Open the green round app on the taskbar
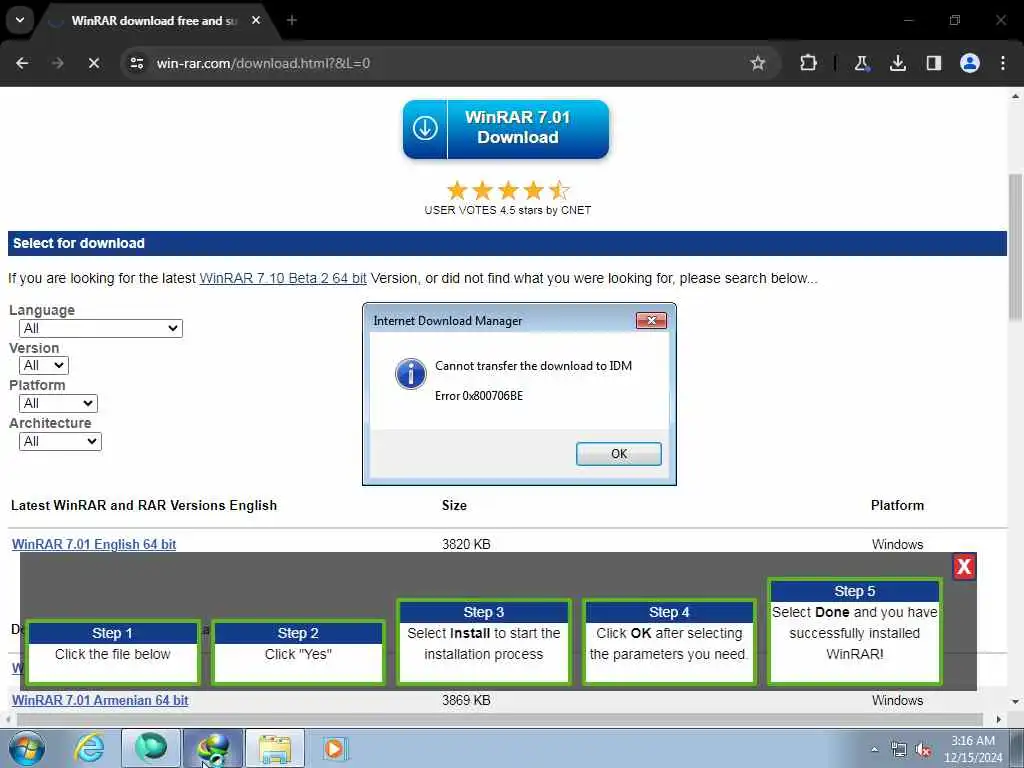Viewport: 1024px width, 768px height. click(151, 748)
